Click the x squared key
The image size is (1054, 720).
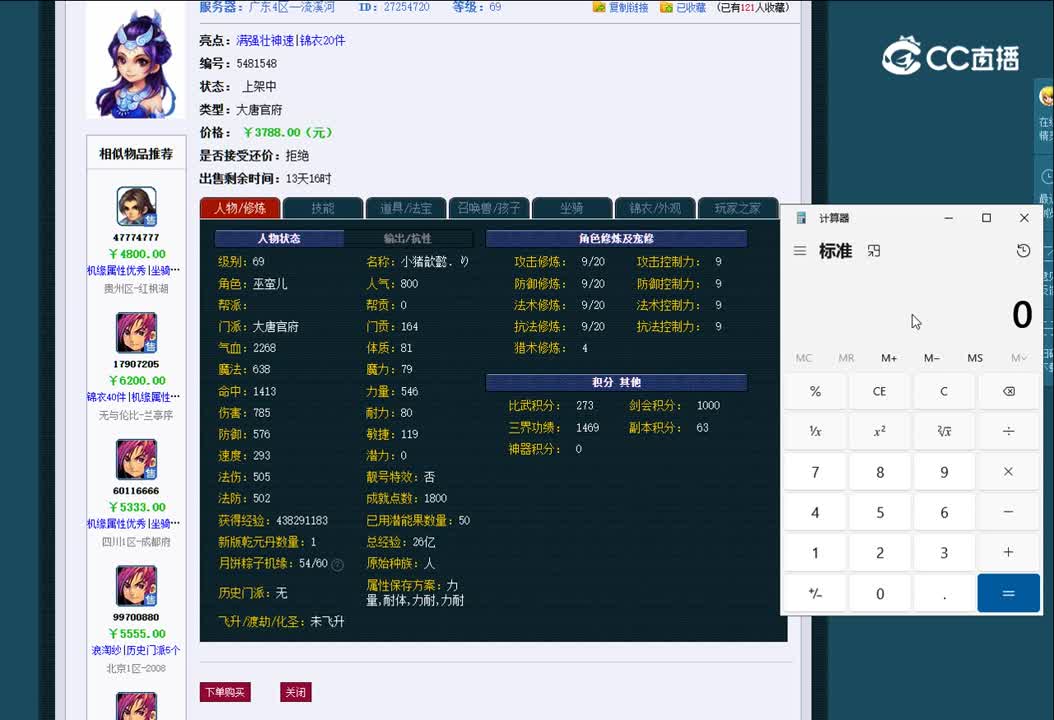click(x=879, y=431)
